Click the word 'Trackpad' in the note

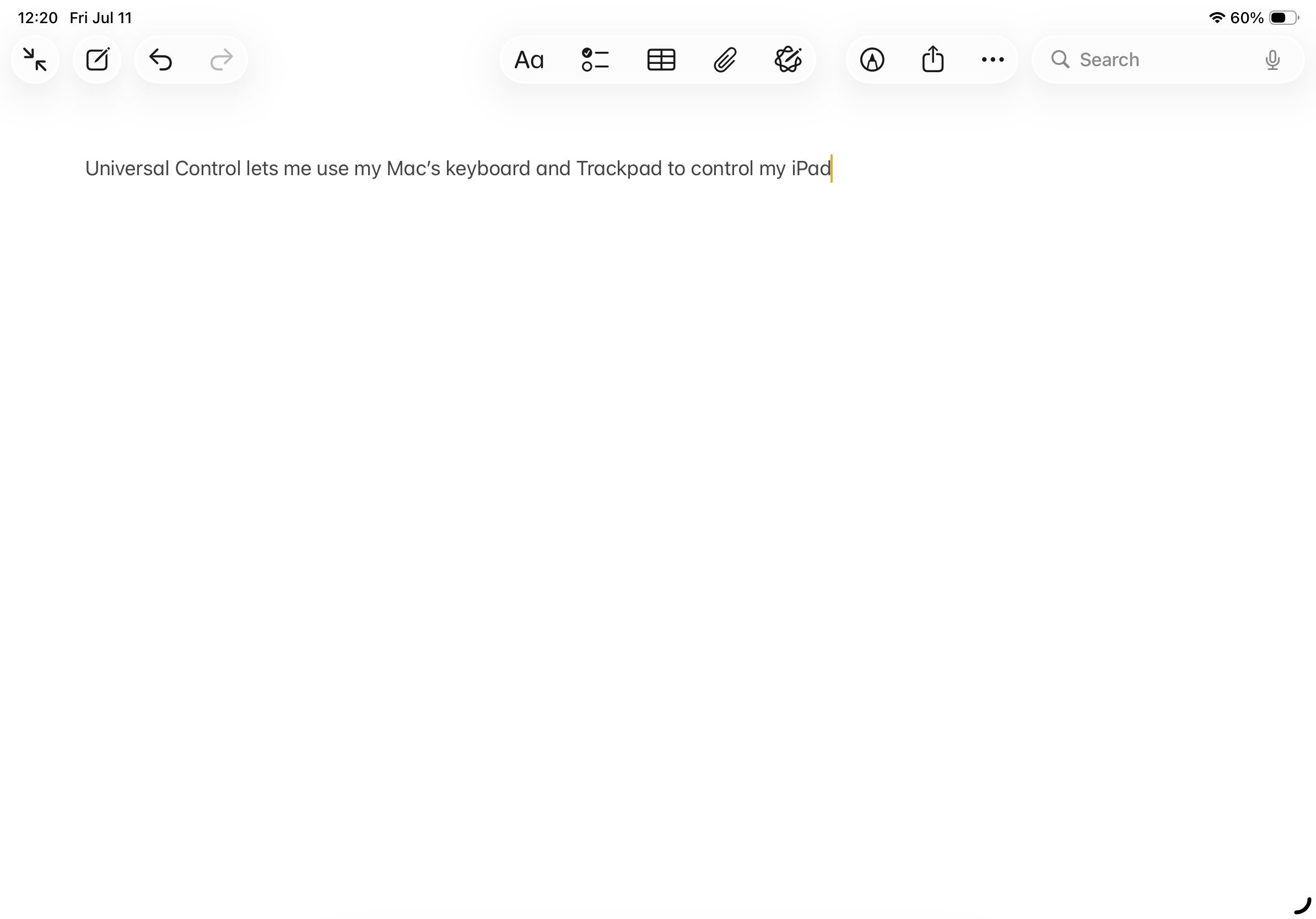point(619,169)
